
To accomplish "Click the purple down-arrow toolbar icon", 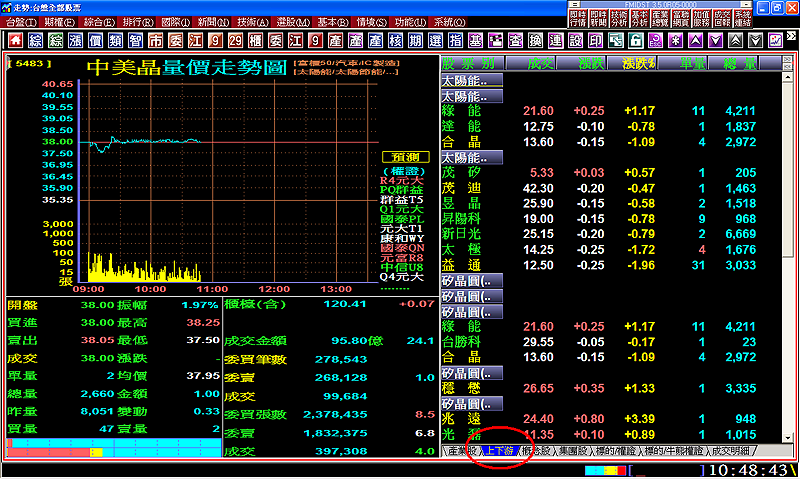I will coord(715,40).
